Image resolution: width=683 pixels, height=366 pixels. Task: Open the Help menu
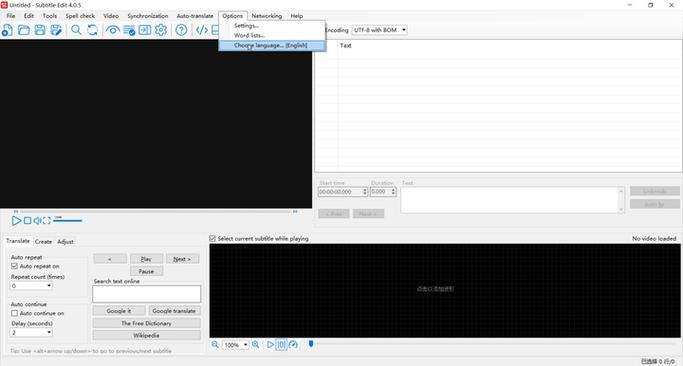pyautogui.click(x=297, y=16)
